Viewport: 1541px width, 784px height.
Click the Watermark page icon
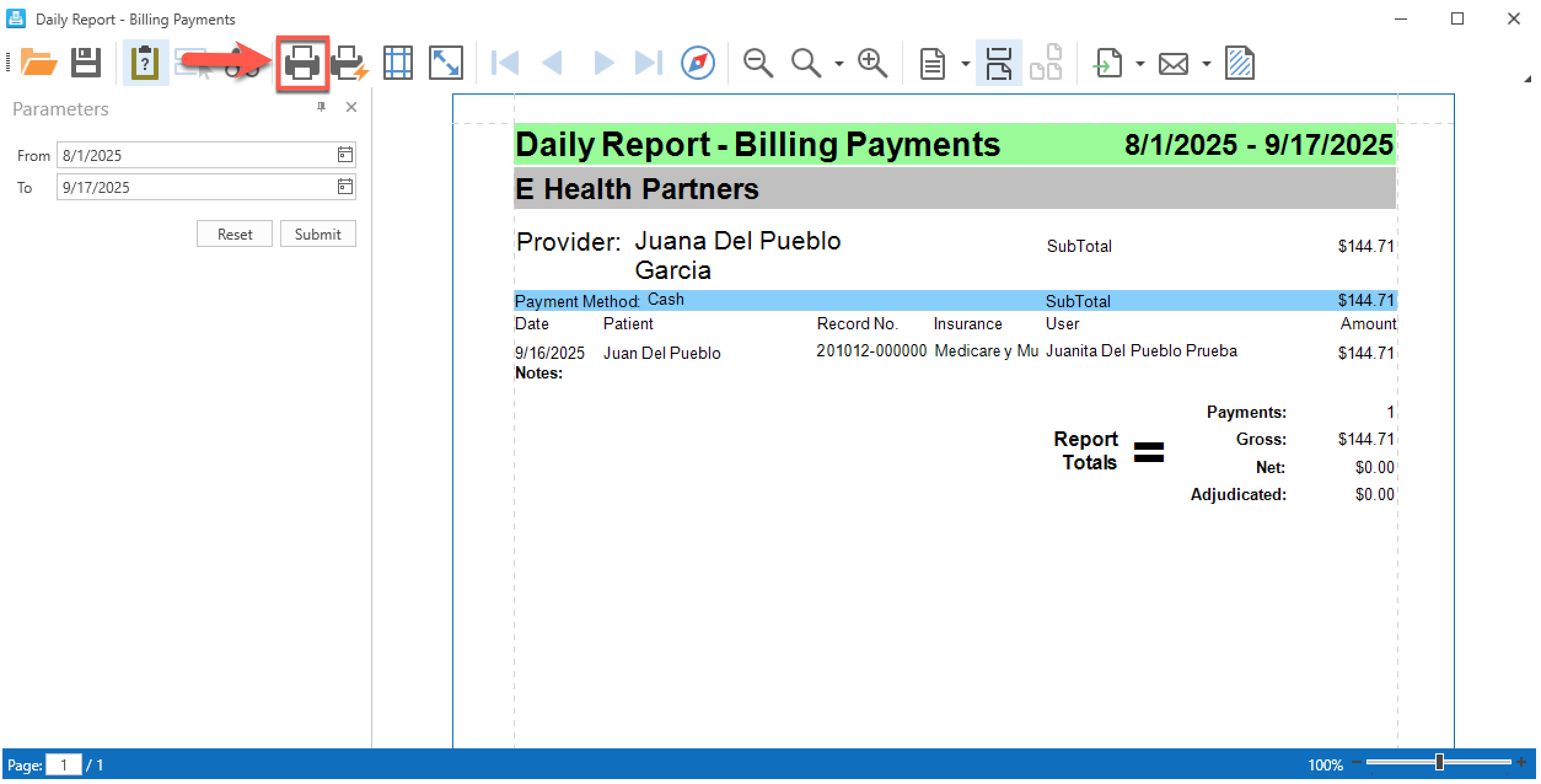[1239, 63]
